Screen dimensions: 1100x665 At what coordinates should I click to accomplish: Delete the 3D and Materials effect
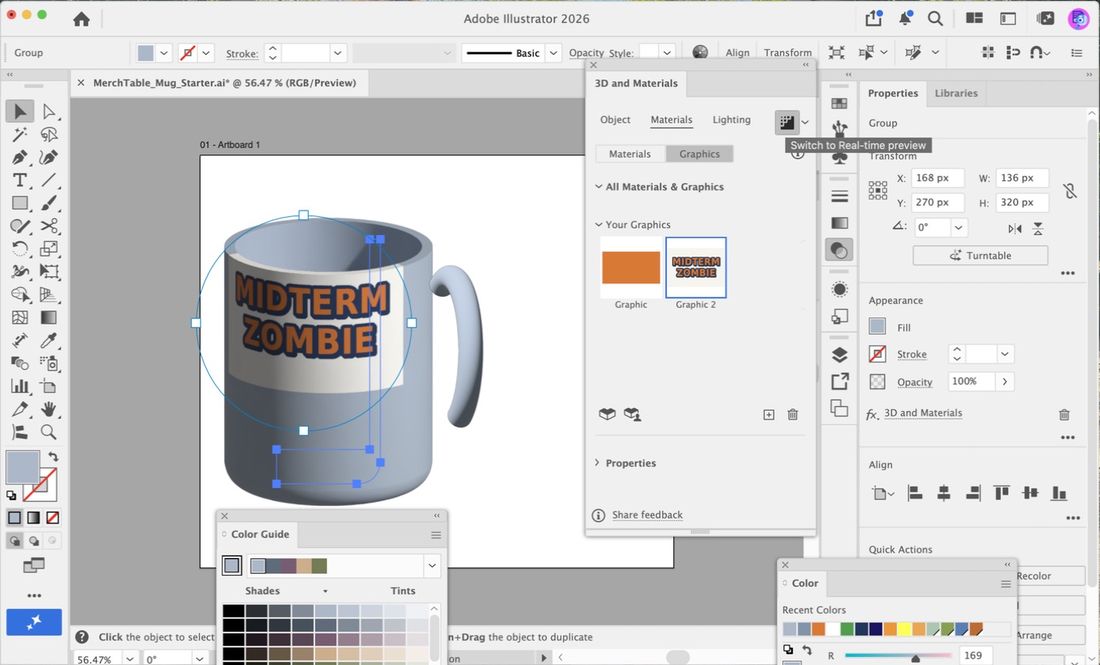click(x=1064, y=414)
